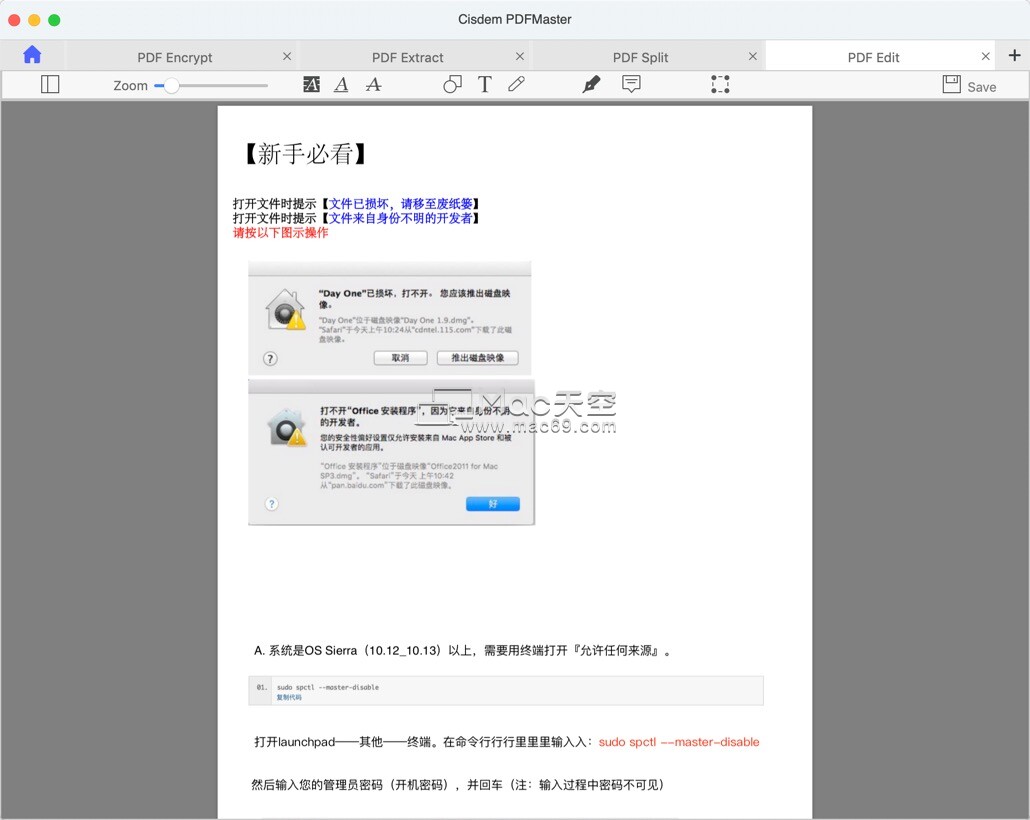Select the pencil freehand tool
1030x820 pixels.
(516, 84)
